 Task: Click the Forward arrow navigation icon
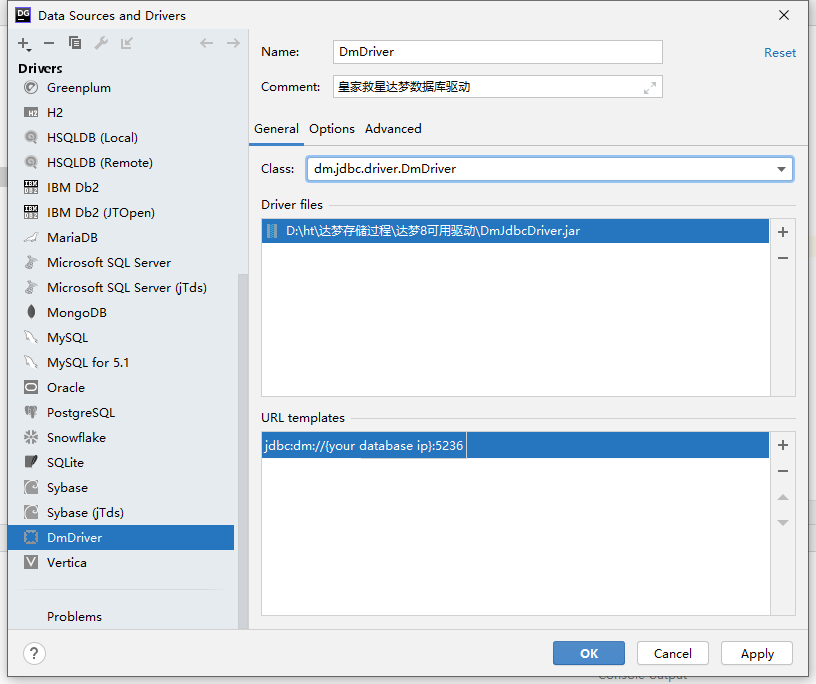[x=233, y=43]
